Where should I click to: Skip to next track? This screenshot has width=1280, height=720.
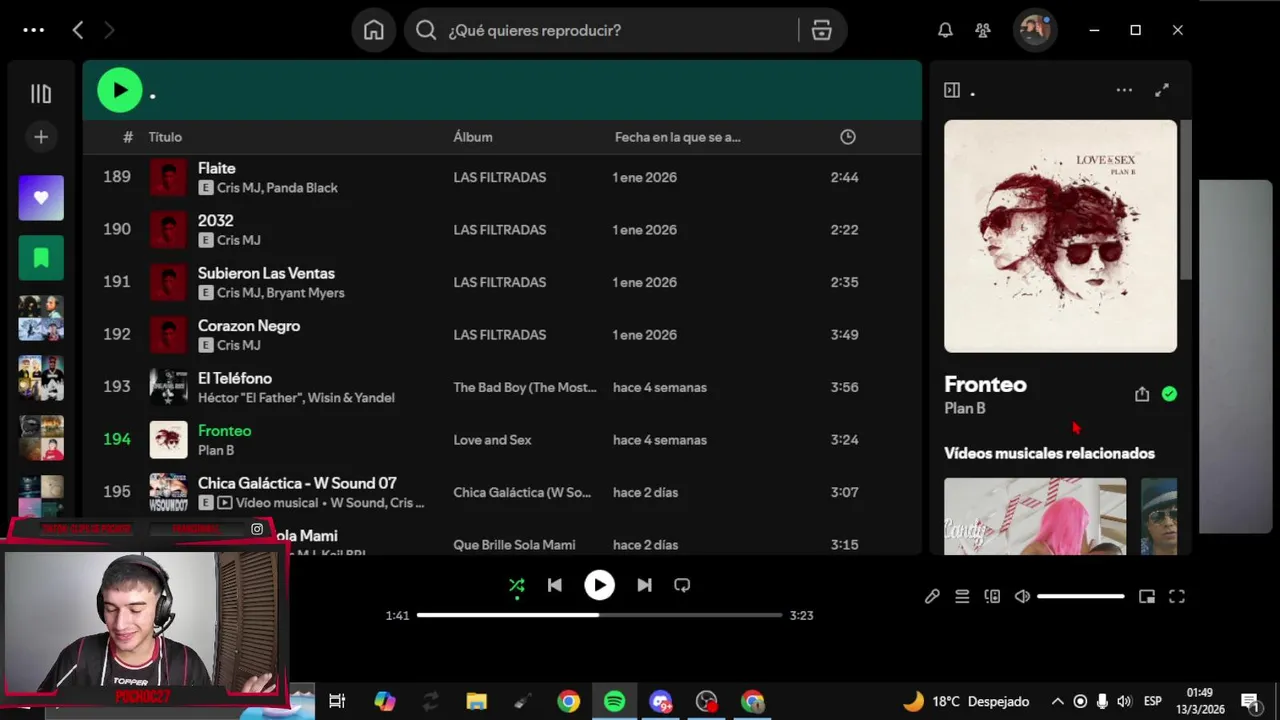[x=644, y=585]
